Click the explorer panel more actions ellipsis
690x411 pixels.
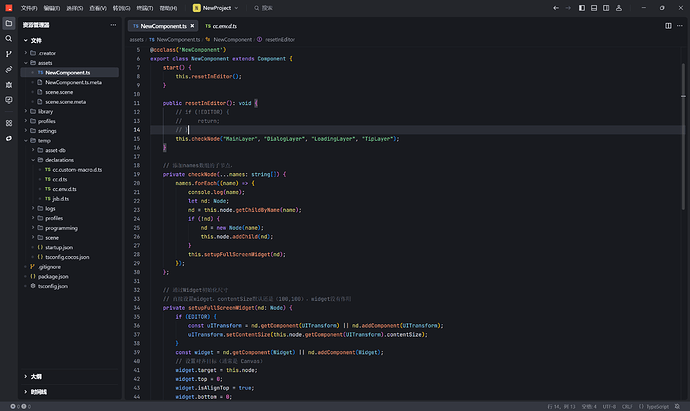click(x=111, y=25)
